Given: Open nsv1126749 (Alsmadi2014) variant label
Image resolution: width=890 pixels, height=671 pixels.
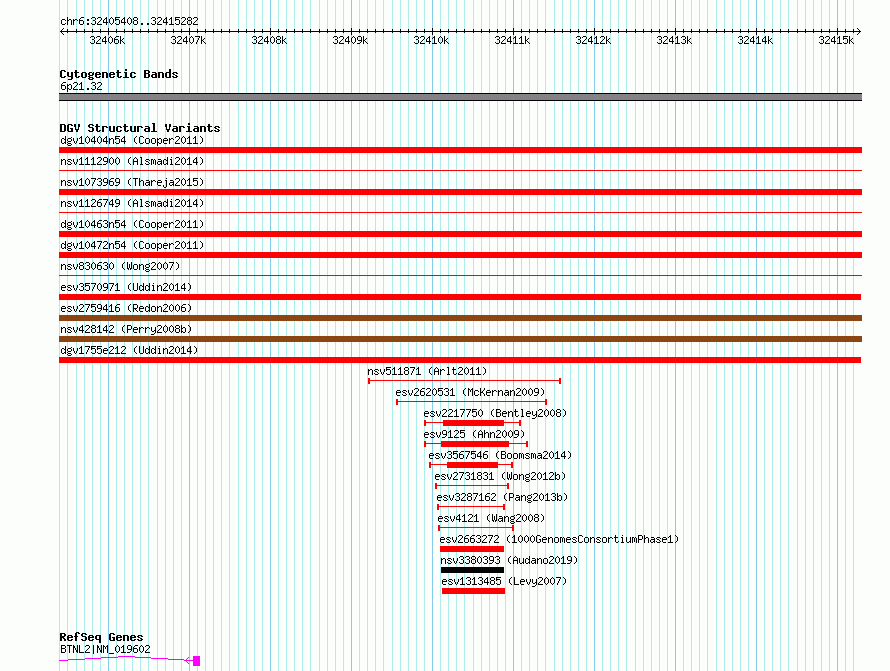Looking at the screenshot, I should tap(132, 203).
